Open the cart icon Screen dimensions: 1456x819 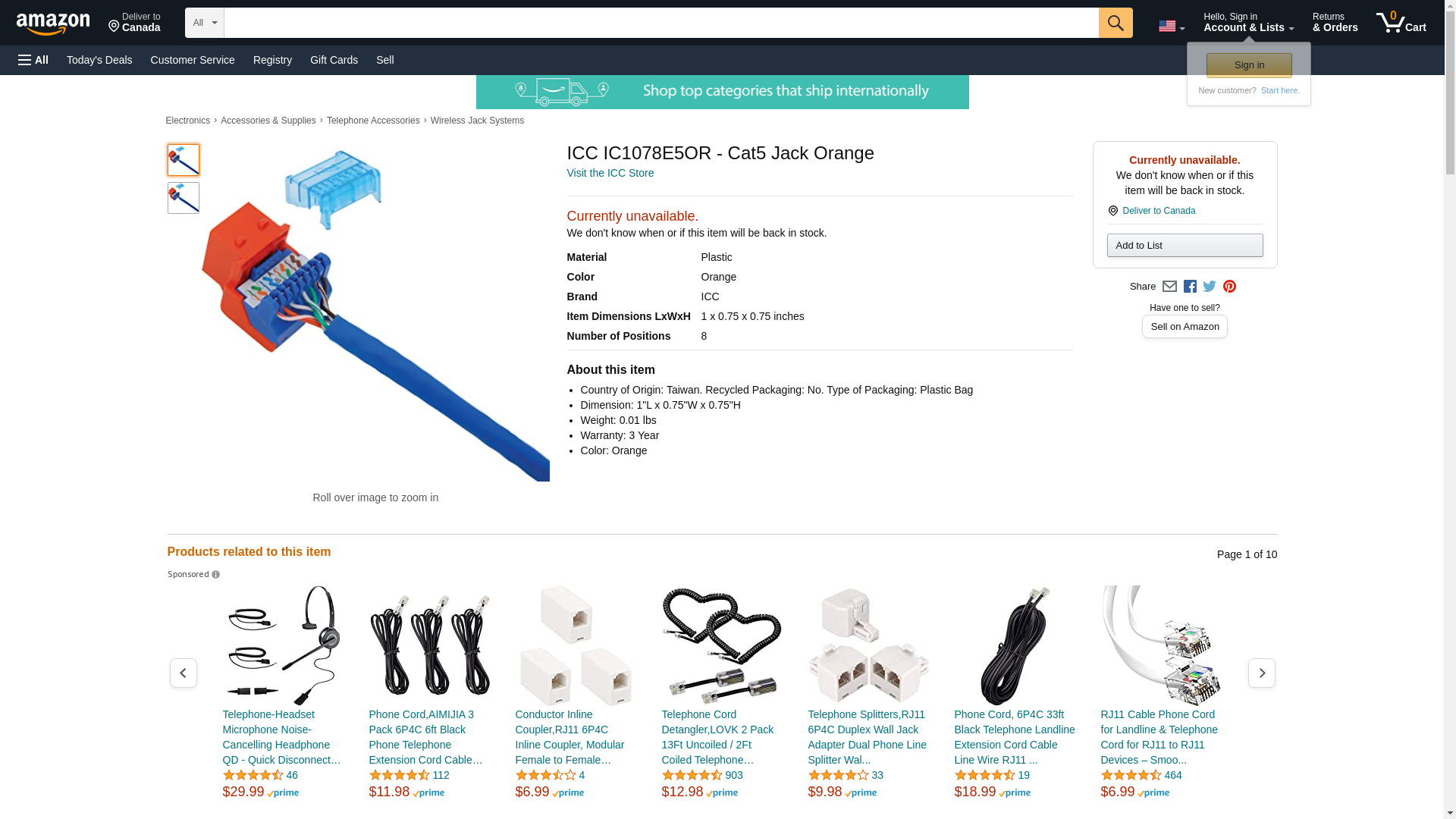1401,23
